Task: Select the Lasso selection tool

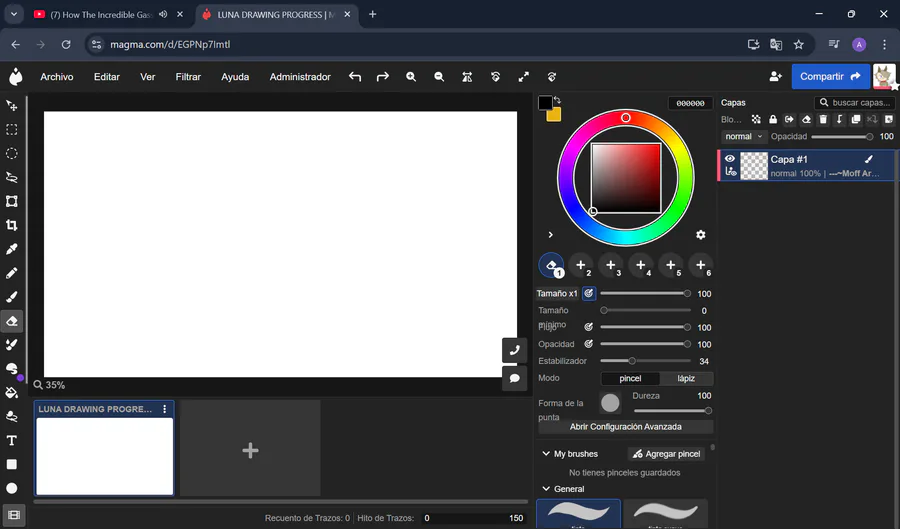Action: (x=11, y=177)
